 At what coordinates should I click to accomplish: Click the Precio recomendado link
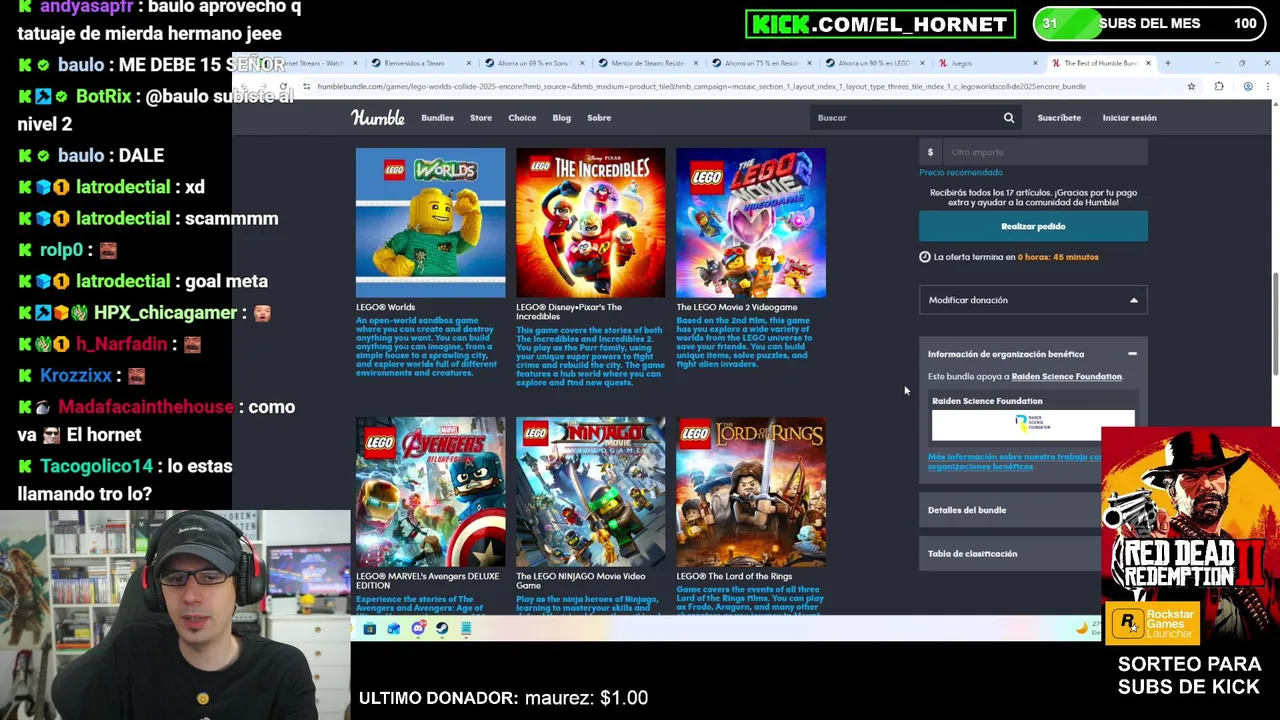tap(960, 172)
